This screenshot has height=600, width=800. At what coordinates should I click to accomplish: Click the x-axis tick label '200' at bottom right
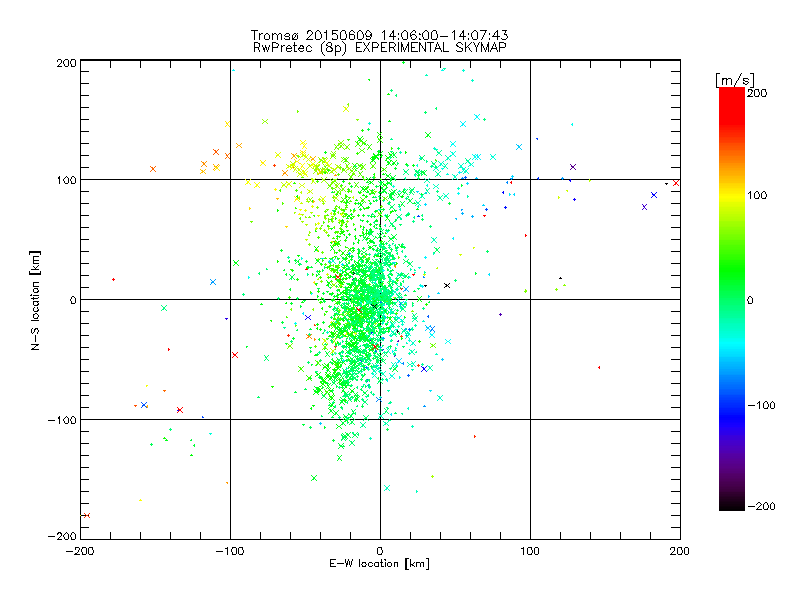[x=680, y=551]
